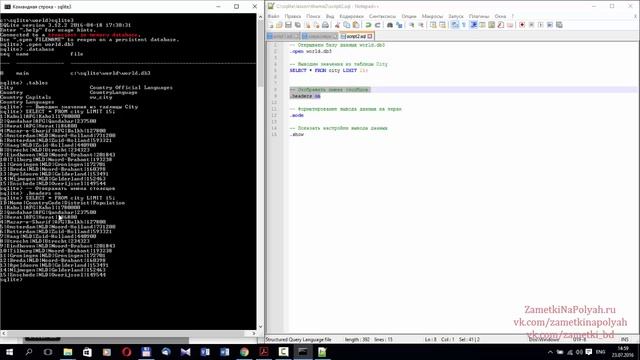This screenshot has height=360, width=640.
Task: Click the '.headers on' line in editor
Action: 305,96
